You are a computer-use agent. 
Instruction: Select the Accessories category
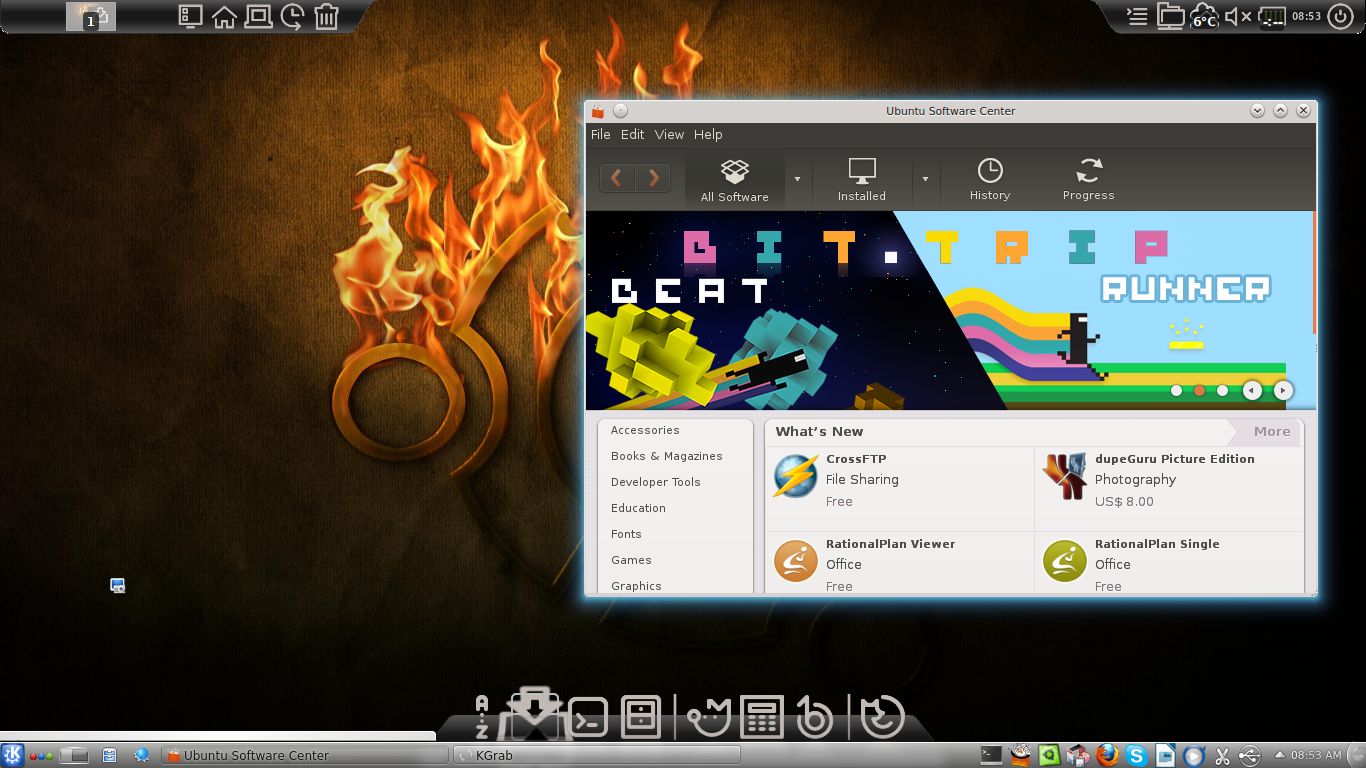coord(645,430)
